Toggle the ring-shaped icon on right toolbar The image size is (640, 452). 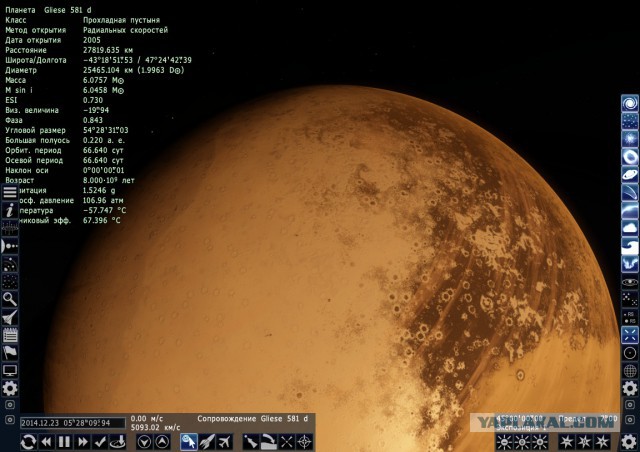tap(630, 157)
